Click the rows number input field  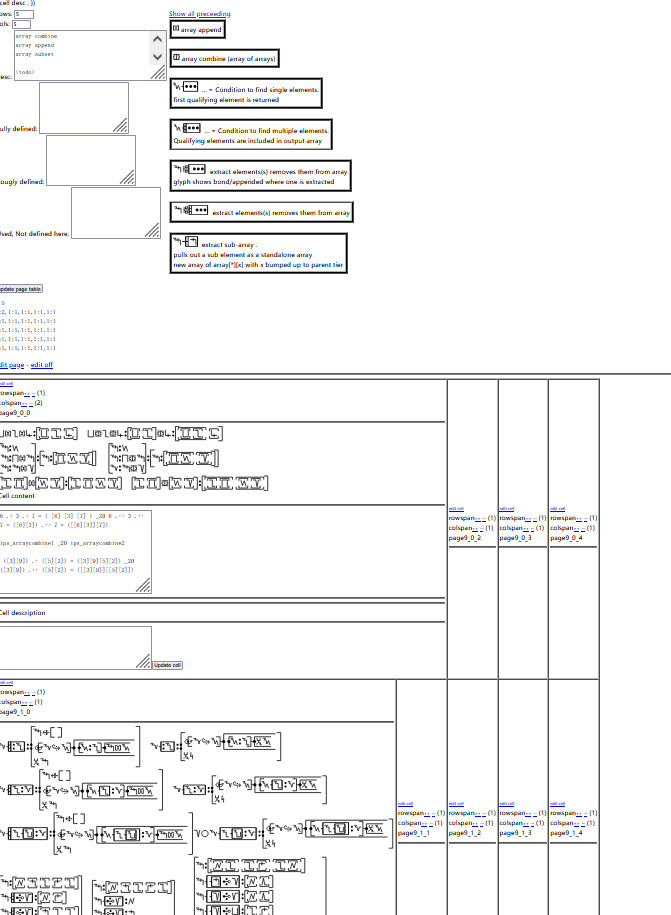[x=23, y=14]
